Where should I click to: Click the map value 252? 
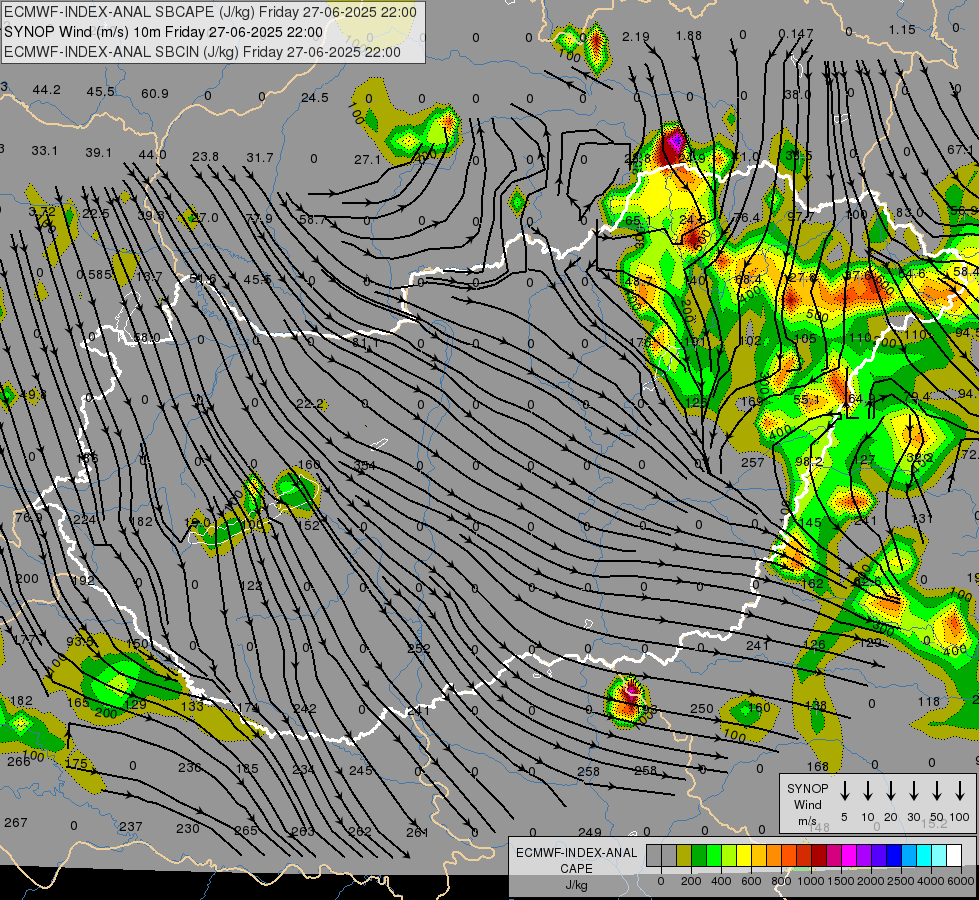pyautogui.click(x=419, y=648)
